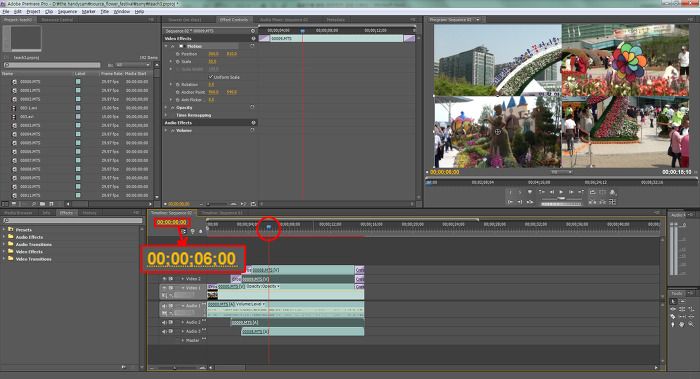Viewport: 700px width, 379px height.
Task: Click Lift button in Program monitor
Action: pos(592,202)
